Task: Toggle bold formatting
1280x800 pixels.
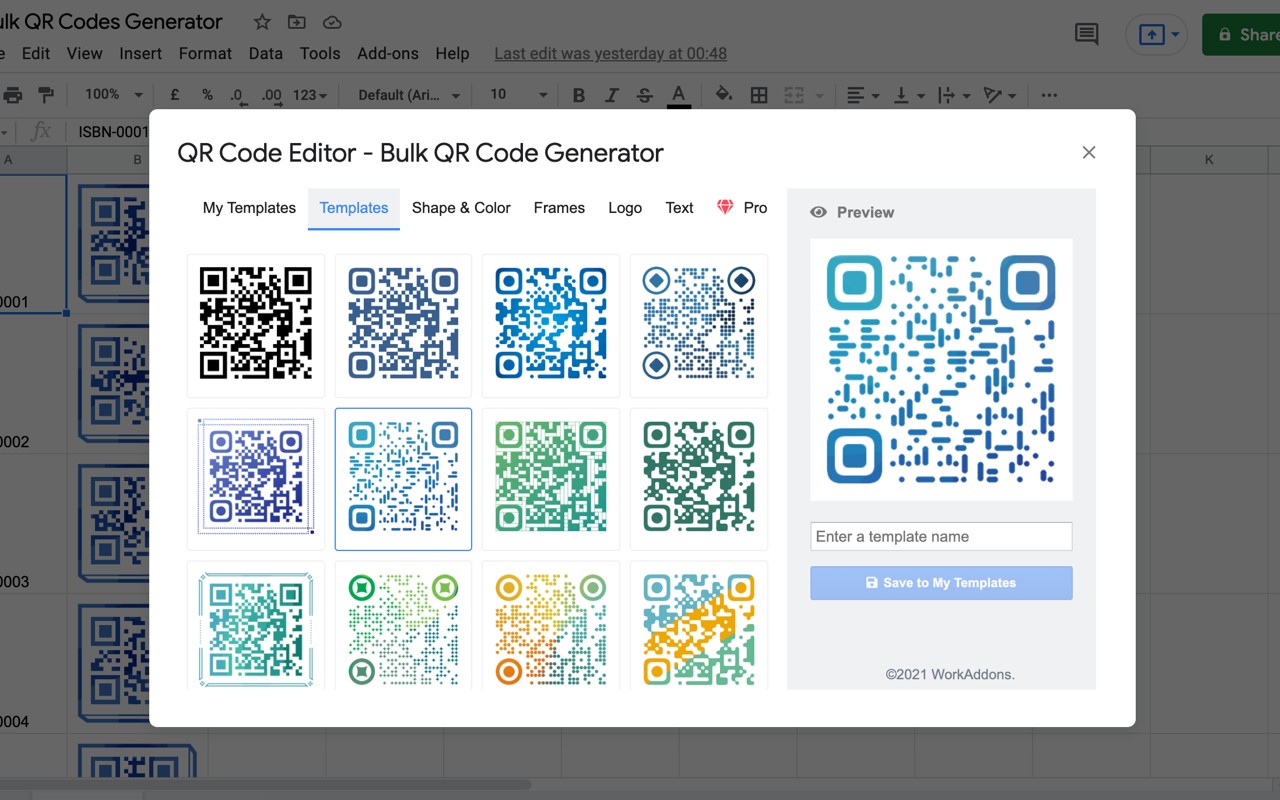Action: pos(578,95)
